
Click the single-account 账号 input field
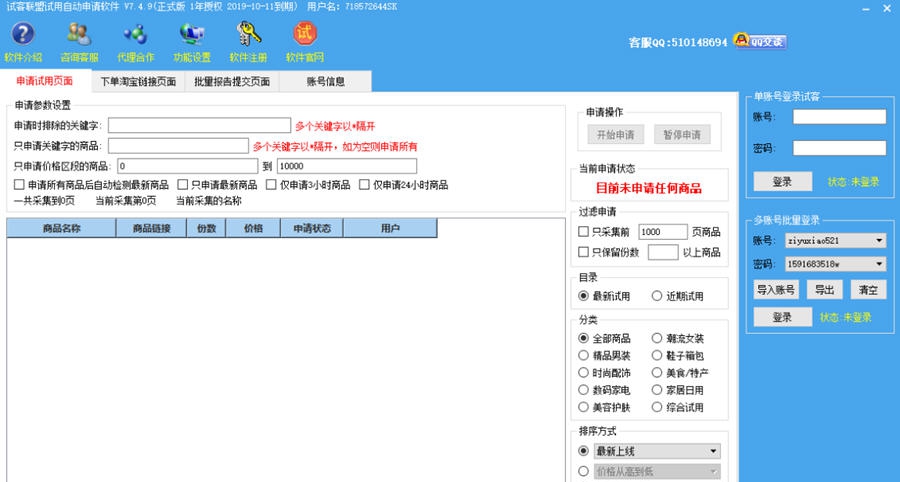coord(839,116)
